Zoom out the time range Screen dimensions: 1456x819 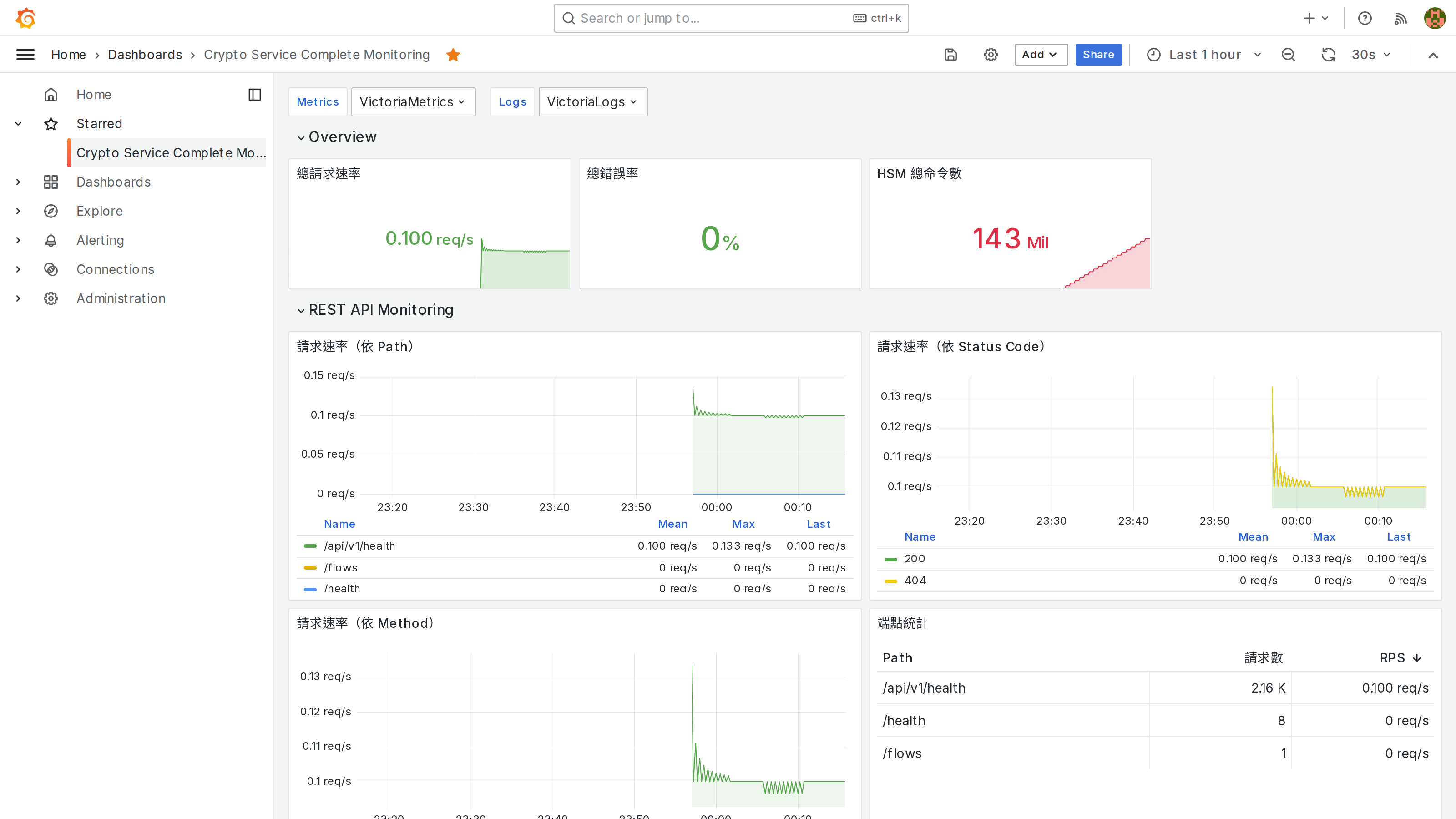(1289, 54)
